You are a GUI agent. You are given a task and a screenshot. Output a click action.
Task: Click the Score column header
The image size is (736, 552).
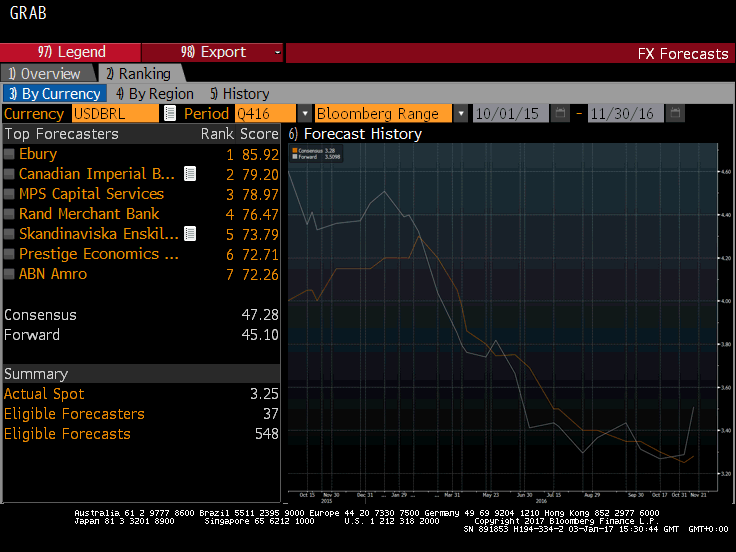(259, 134)
